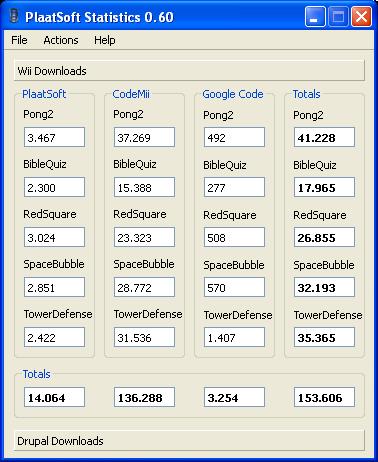Click bottom totals field showing 3.254
Viewport: 378px width, 462px height.
[x=234, y=397]
